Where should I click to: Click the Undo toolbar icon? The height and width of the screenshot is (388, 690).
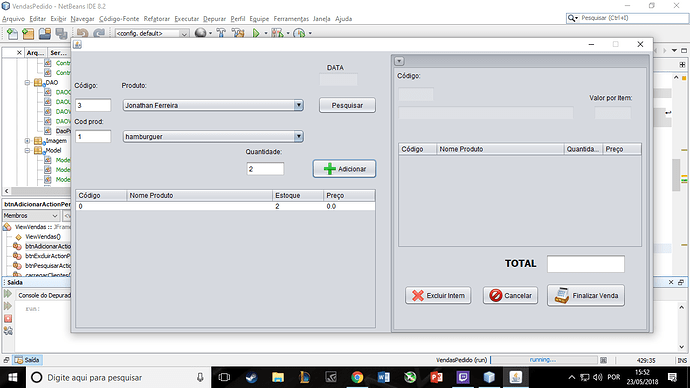[x=82, y=33]
